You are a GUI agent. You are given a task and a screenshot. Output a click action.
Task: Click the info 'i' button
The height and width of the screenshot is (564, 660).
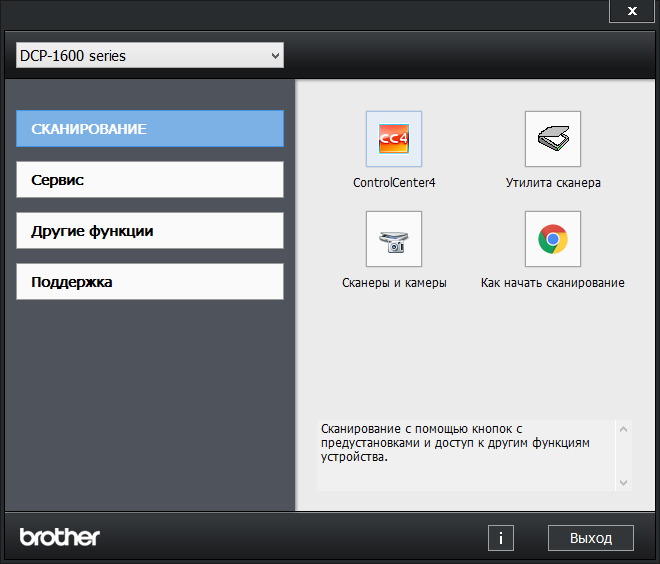pos(500,538)
